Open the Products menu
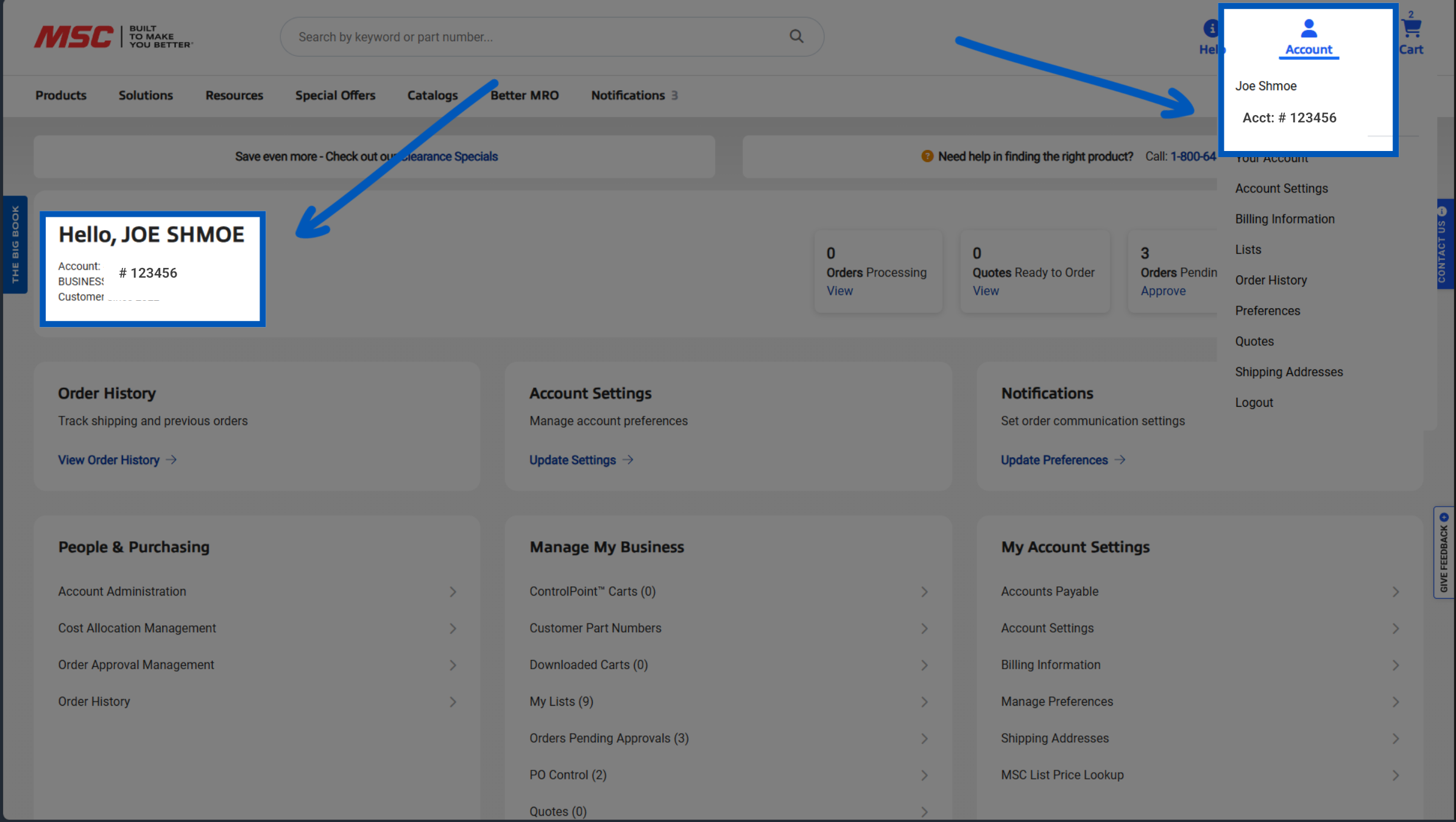 pyautogui.click(x=61, y=96)
